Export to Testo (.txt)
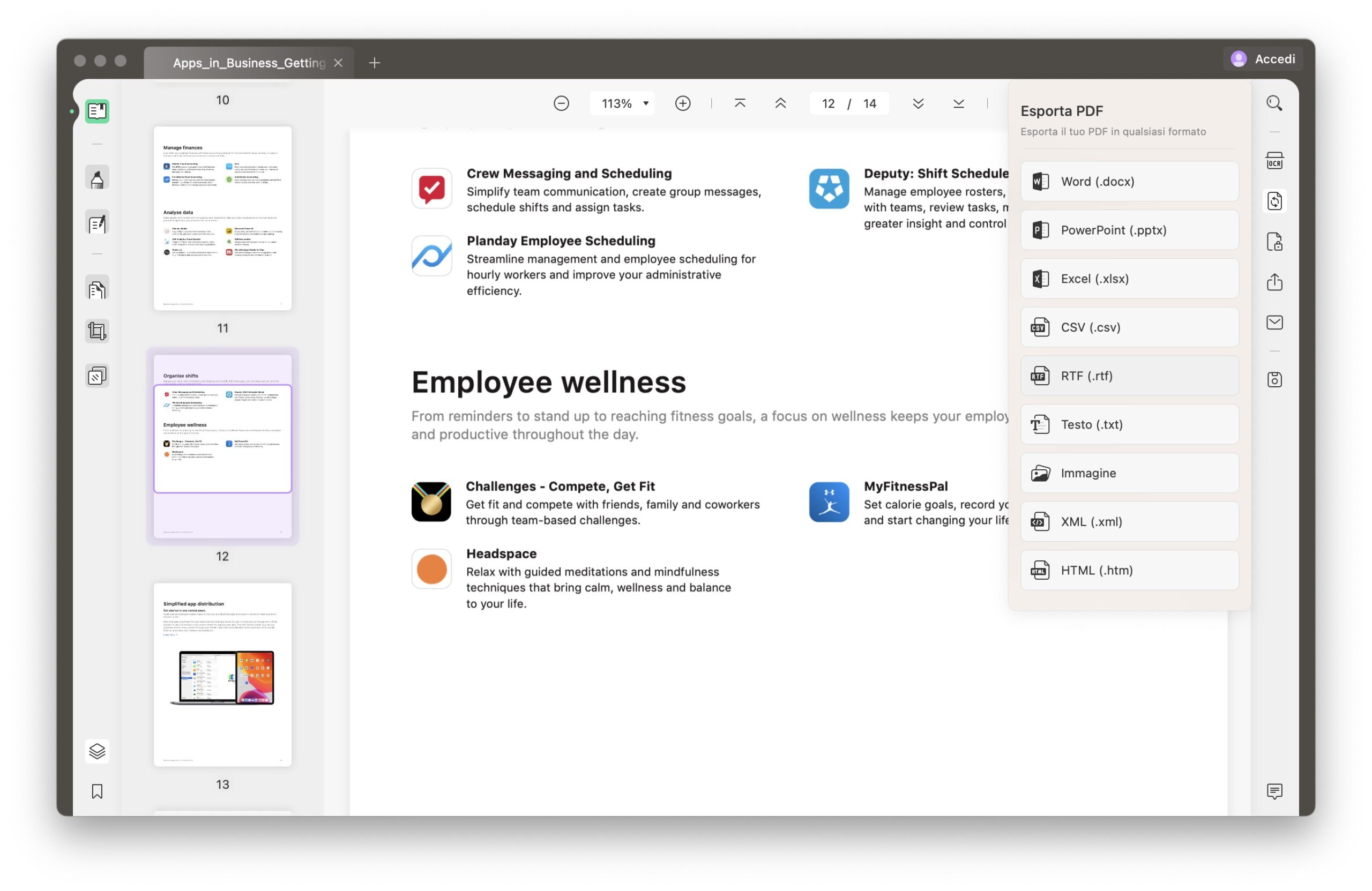 tap(1129, 424)
